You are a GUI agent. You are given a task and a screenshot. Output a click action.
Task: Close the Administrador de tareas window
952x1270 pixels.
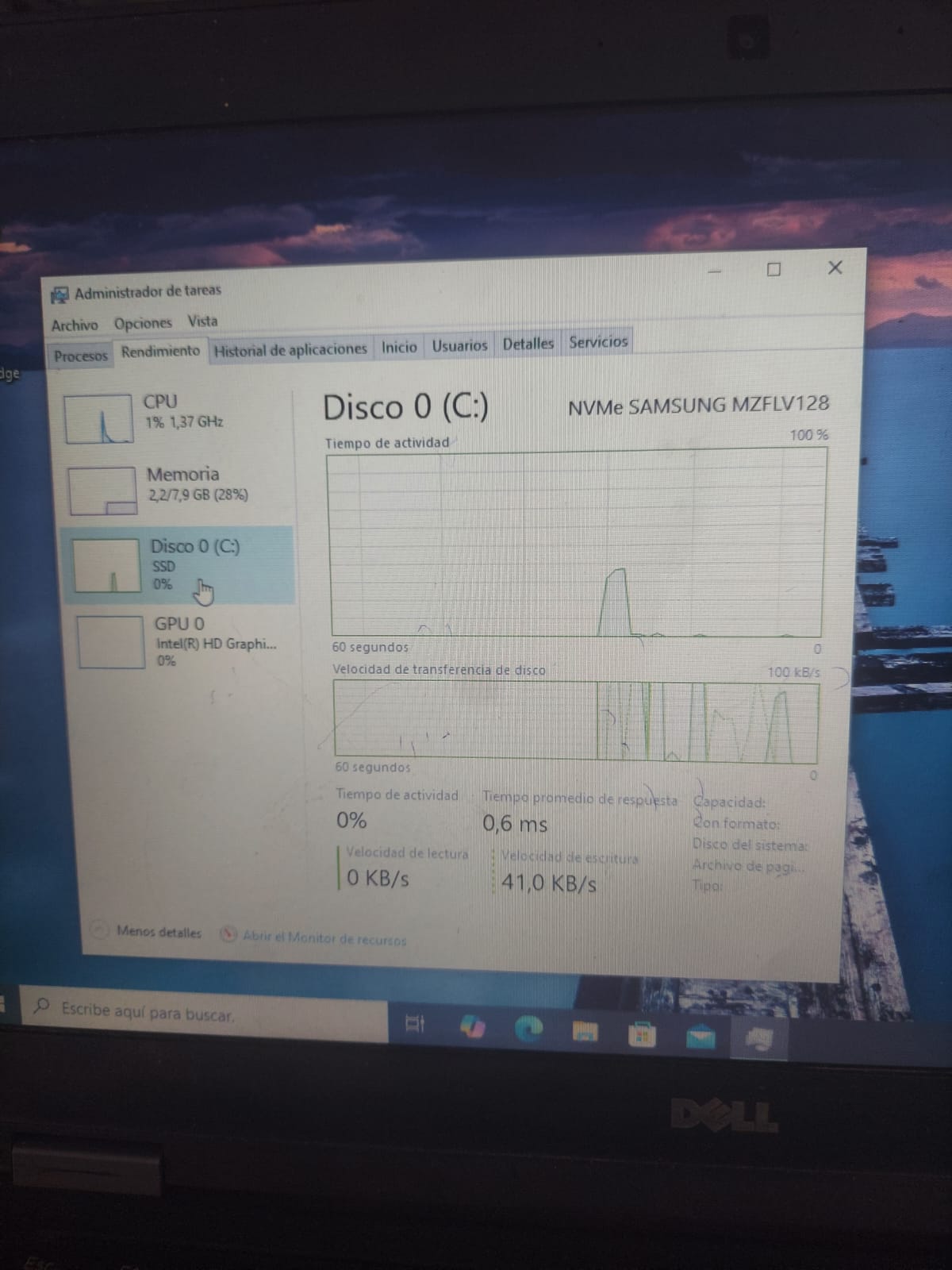pos(835,267)
